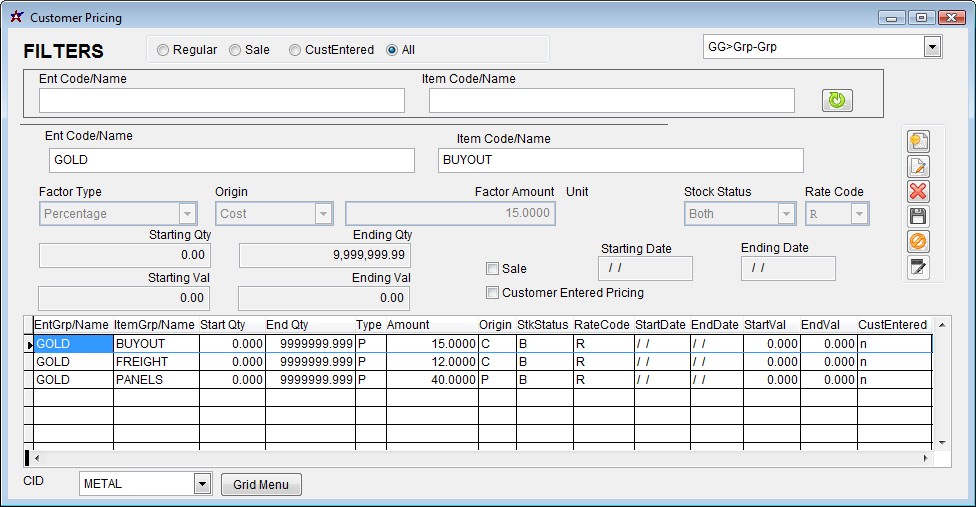The image size is (976, 507).
Task: Select the FREIGHT row in the grid
Action: pos(155,362)
